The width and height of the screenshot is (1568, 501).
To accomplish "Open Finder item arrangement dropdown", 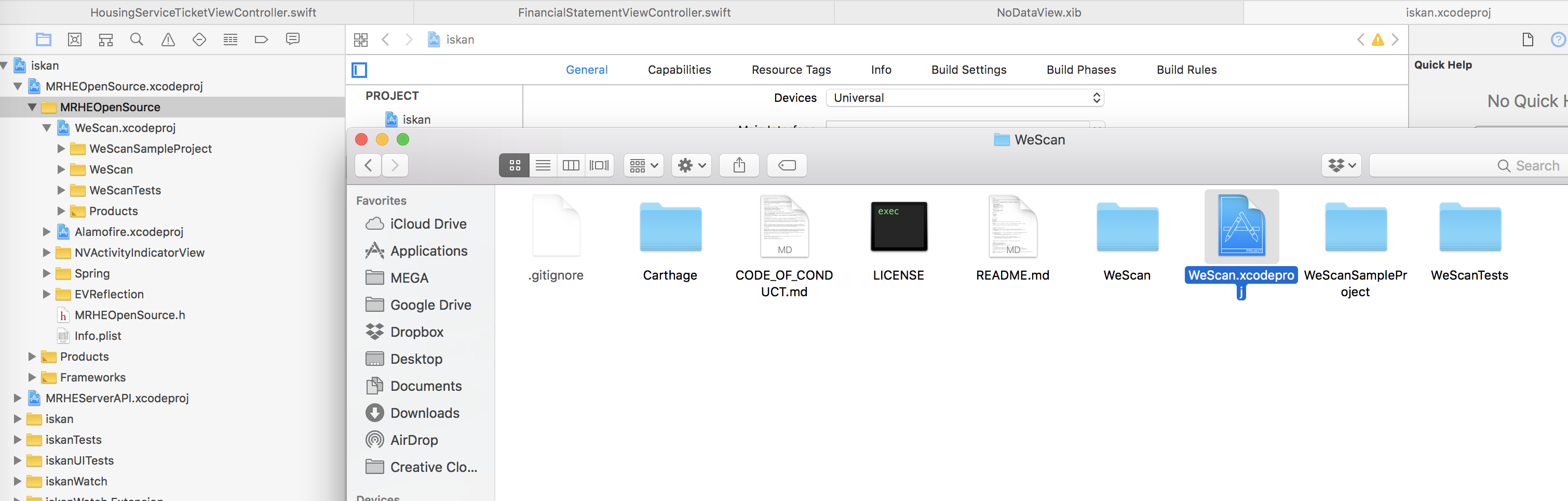I will tap(644, 165).
